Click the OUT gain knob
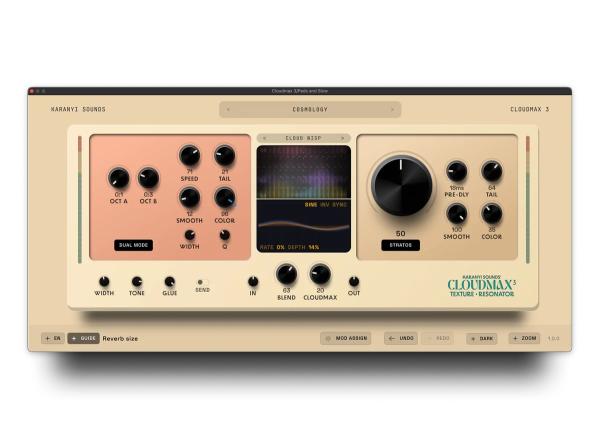This screenshot has width=600, height=440. click(x=354, y=282)
